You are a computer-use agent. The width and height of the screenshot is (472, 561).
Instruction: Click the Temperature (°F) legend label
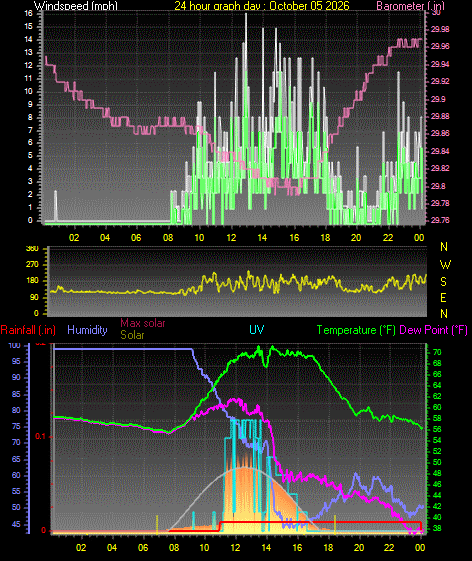point(356,330)
